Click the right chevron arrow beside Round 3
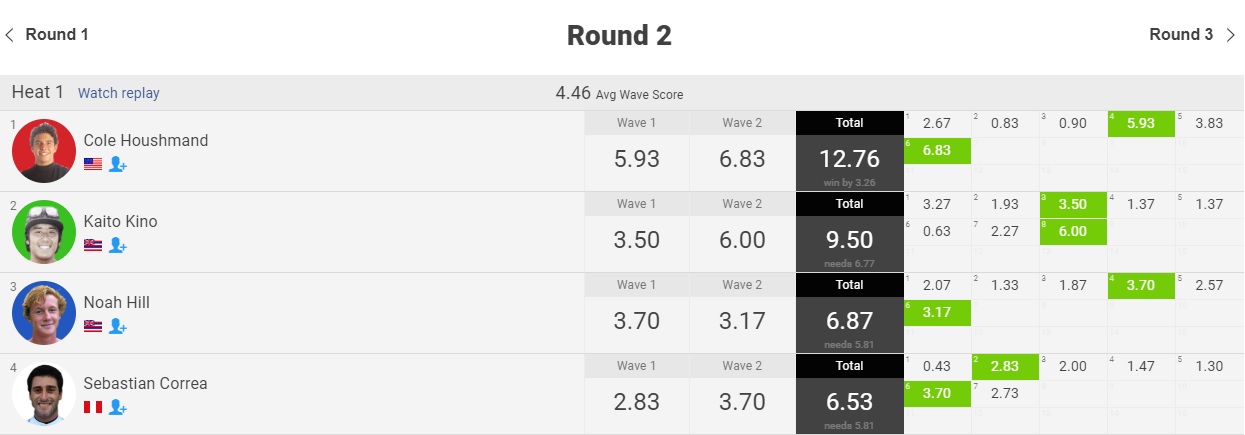Screen dimensions: 1245x435 [1230, 35]
